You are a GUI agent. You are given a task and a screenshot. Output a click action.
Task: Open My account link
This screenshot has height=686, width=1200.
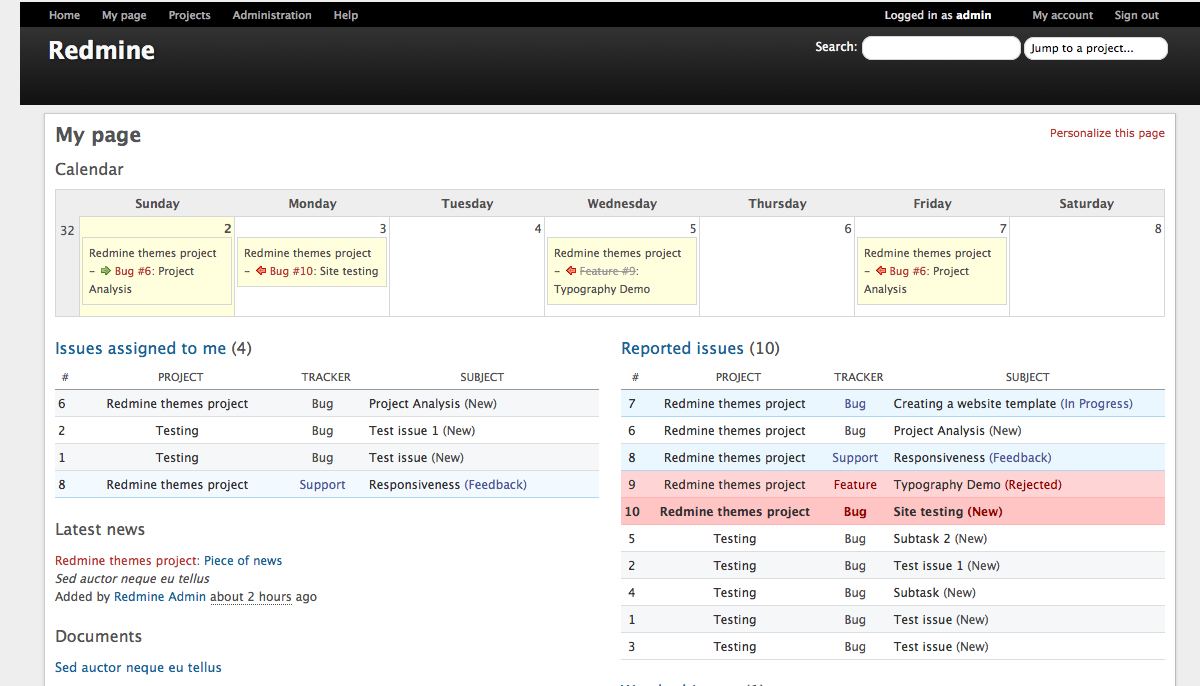pos(1063,15)
